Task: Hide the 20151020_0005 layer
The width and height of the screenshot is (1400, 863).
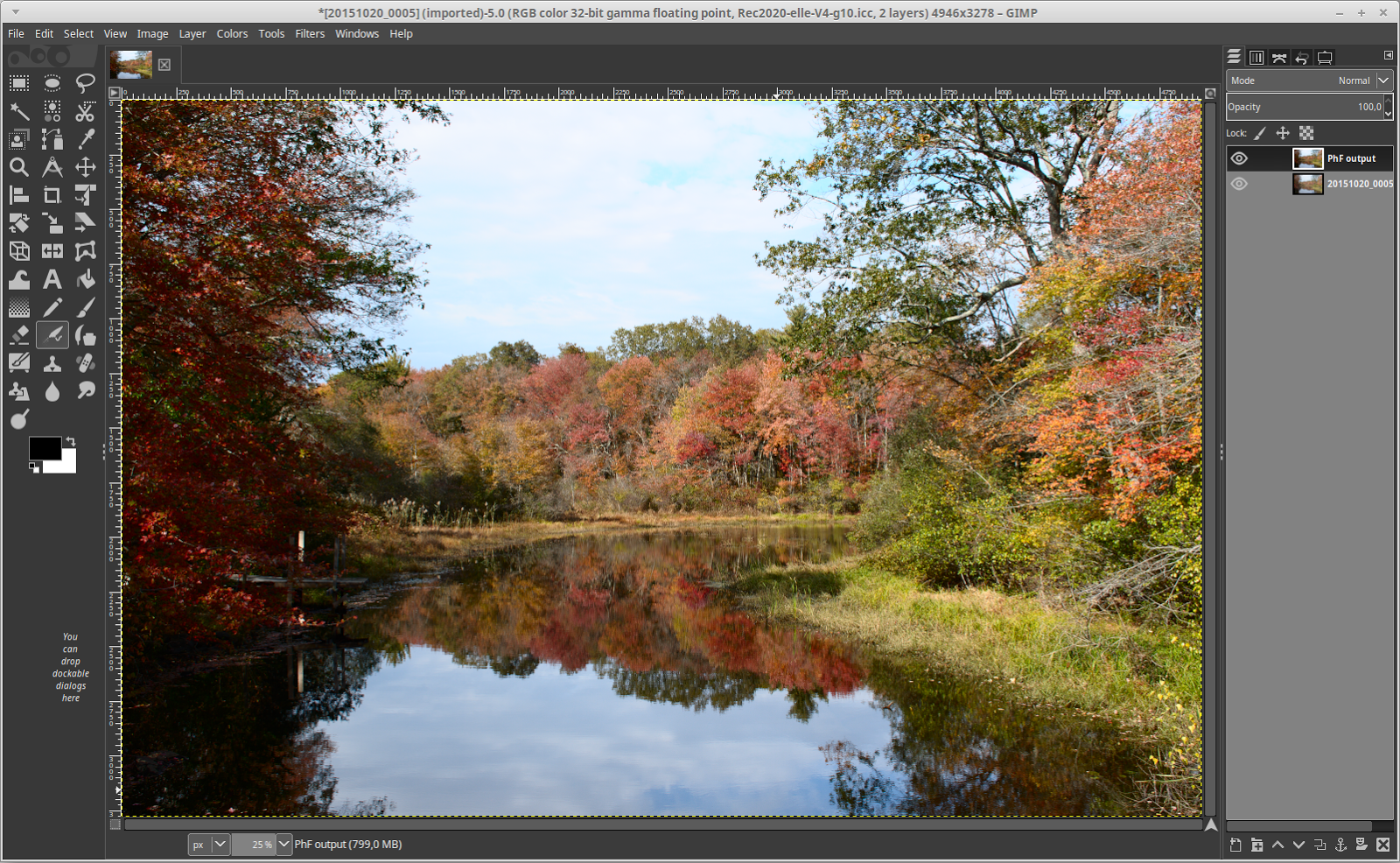Action: (x=1239, y=184)
